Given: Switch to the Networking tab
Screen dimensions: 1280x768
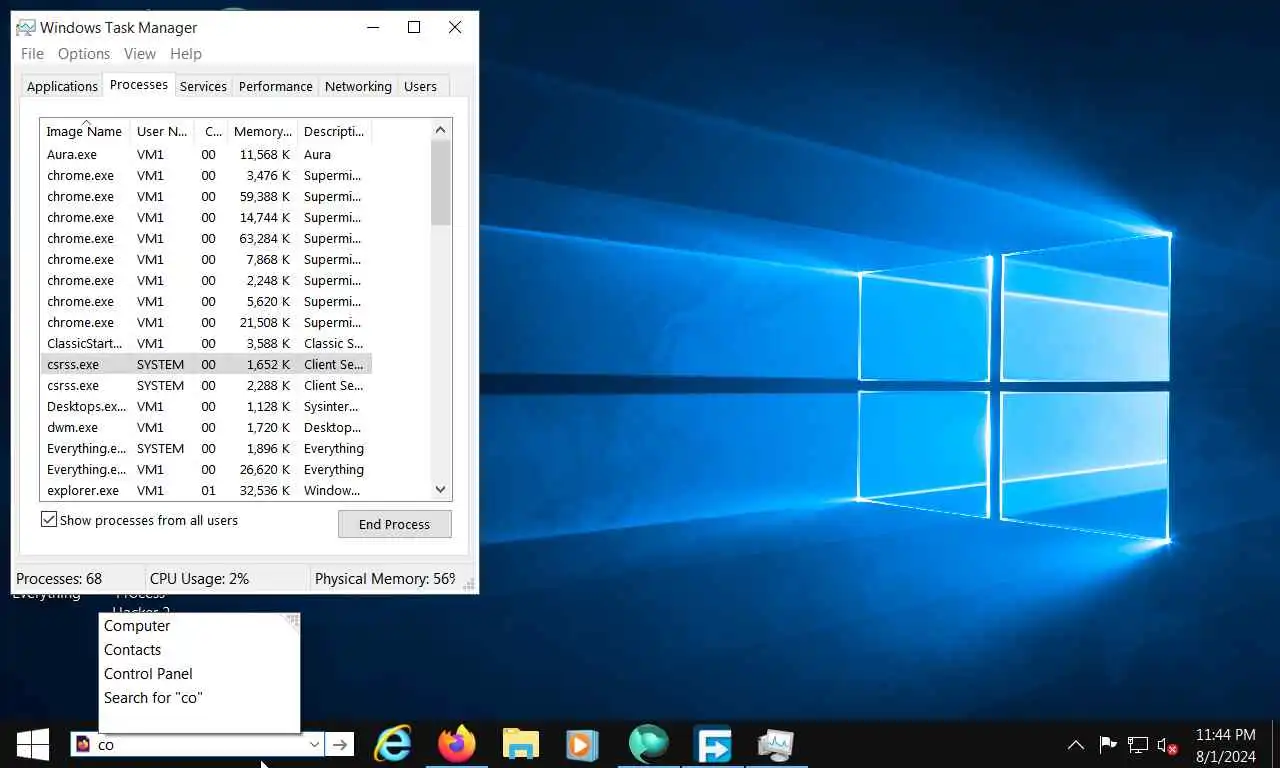Looking at the screenshot, I should [358, 86].
